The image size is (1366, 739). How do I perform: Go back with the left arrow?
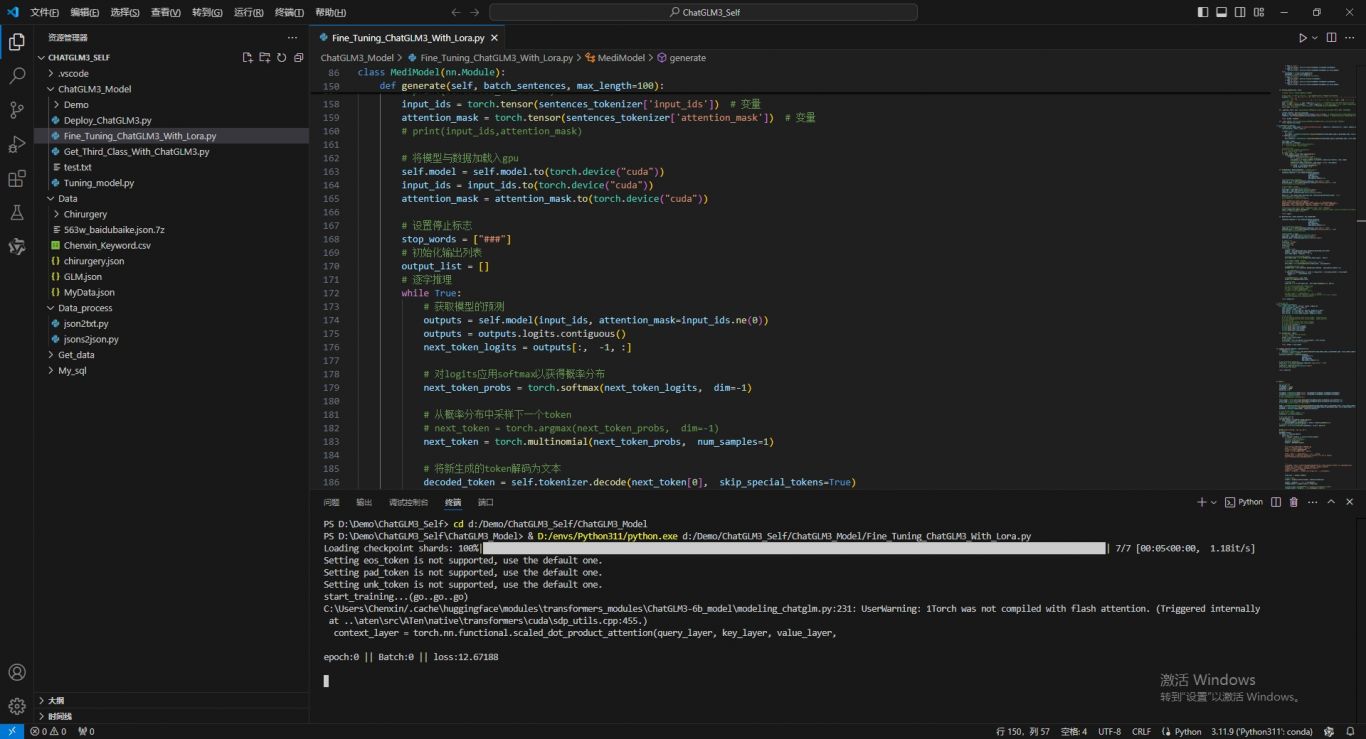(x=456, y=12)
